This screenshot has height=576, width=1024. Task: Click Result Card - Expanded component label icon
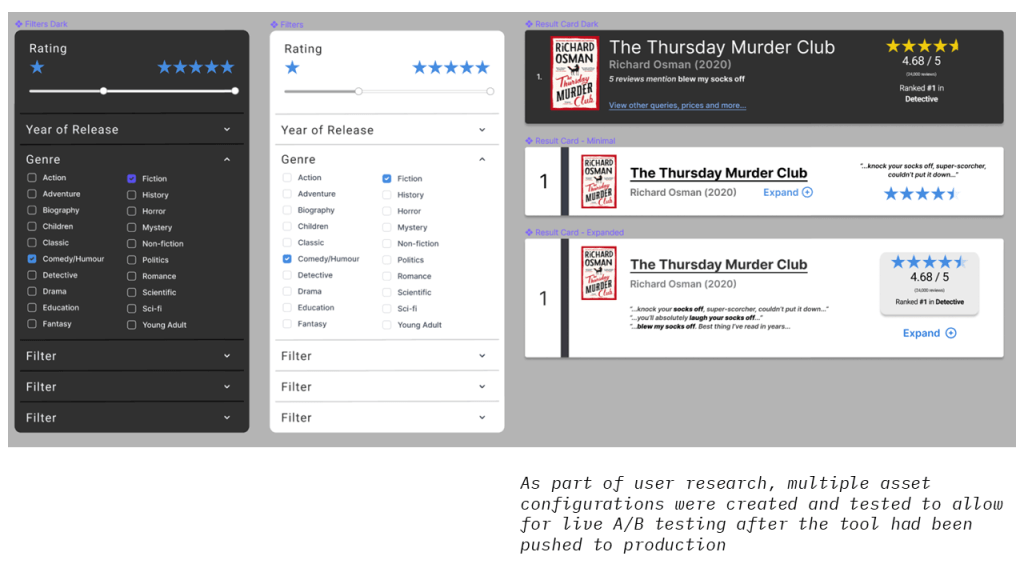529,233
